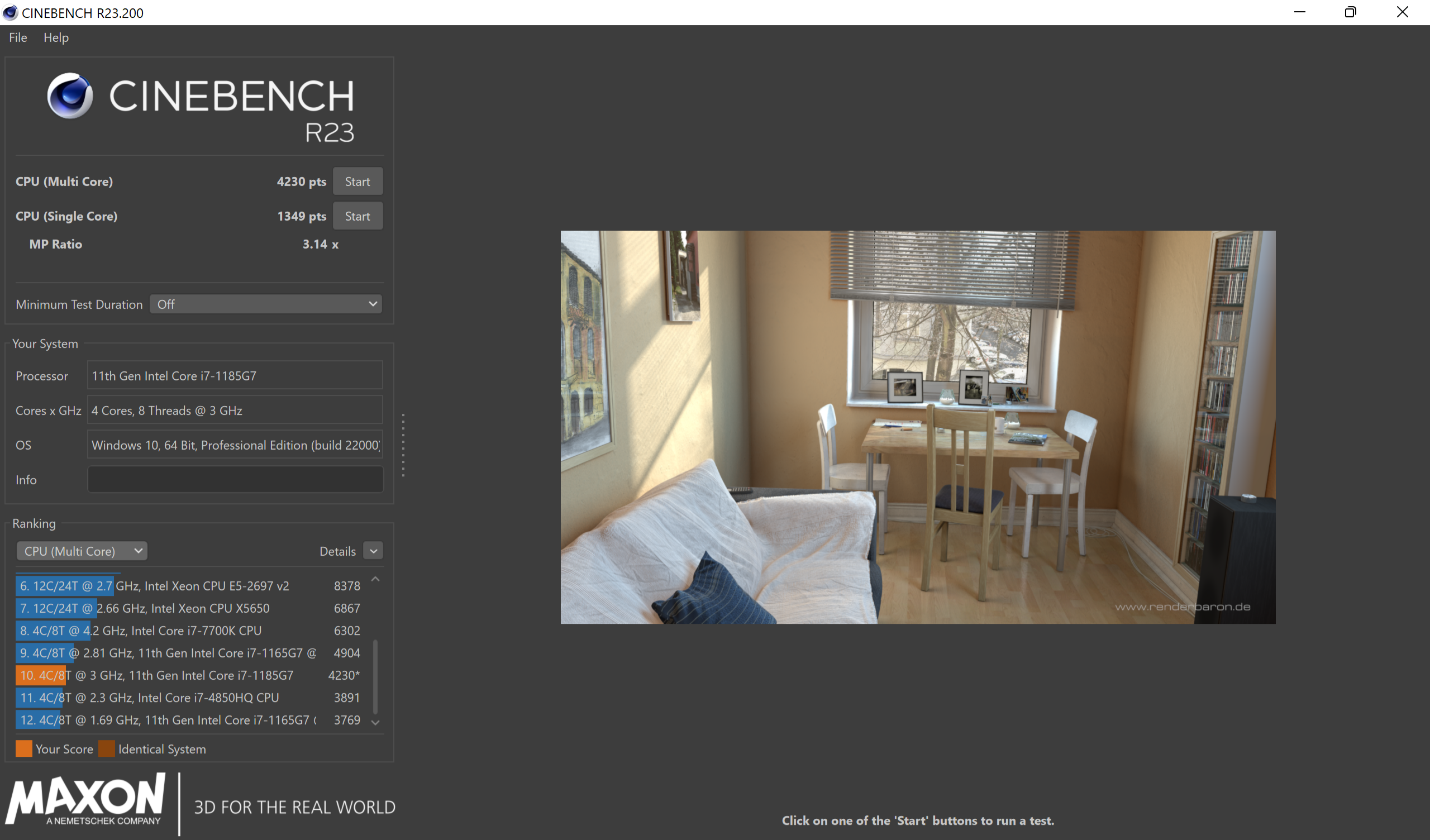Viewport: 1430px width, 840px height.
Task: Click the 1349 pts single core score
Action: pos(301,216)
